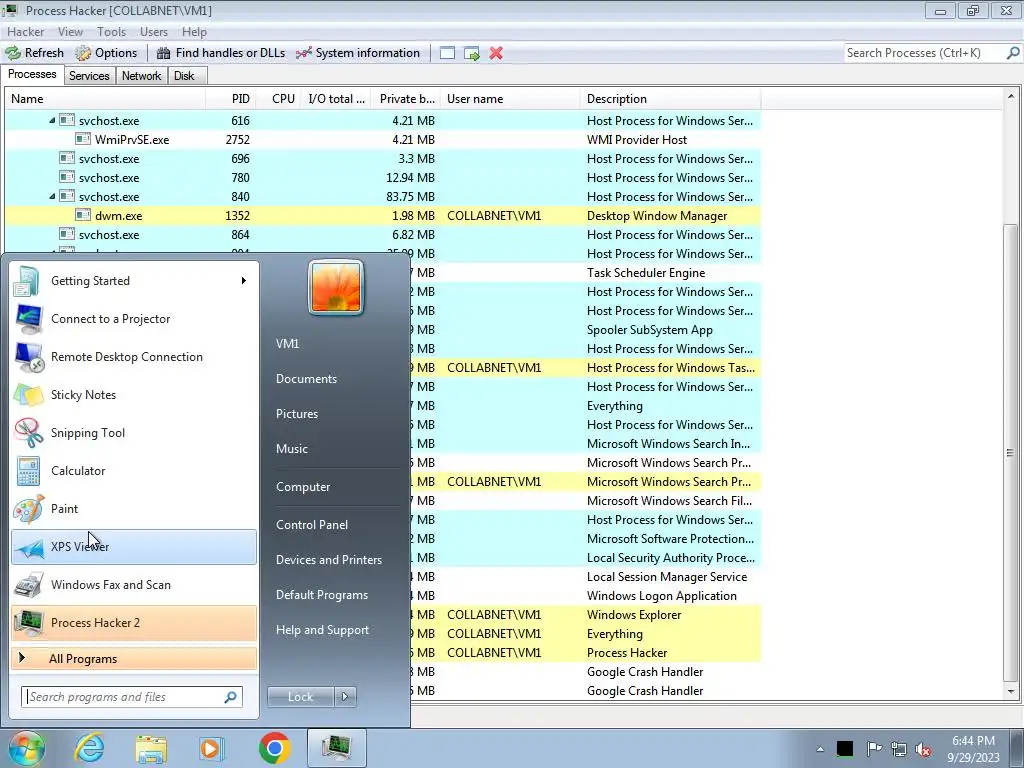
Task: Click Process Hacker taskbar button
Action: tap(336, 748)
